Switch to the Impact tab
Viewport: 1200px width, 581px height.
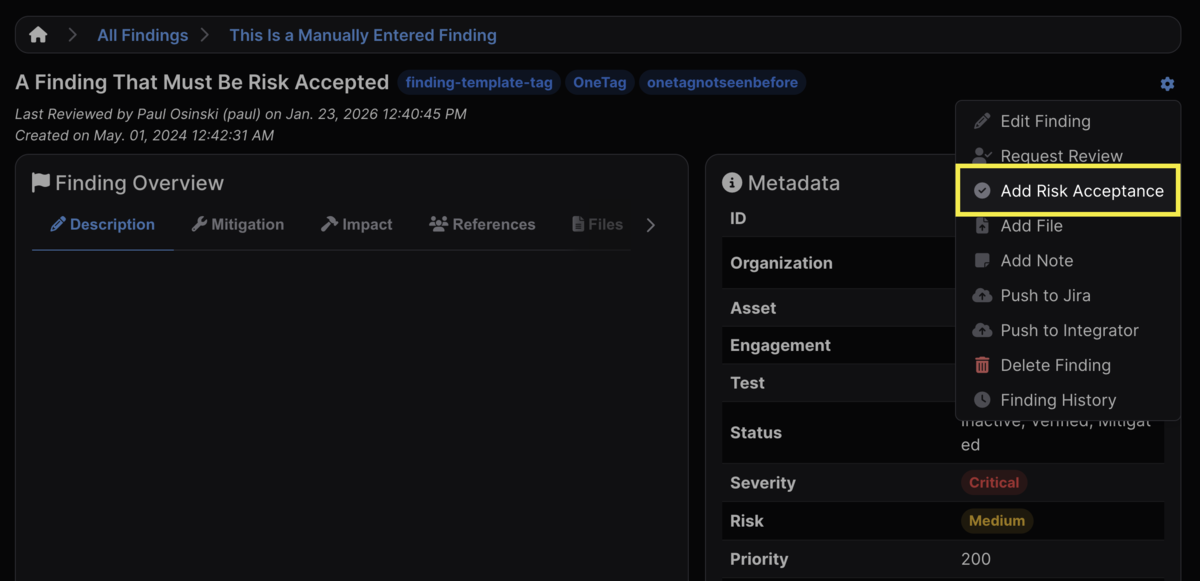pos(356,224)
